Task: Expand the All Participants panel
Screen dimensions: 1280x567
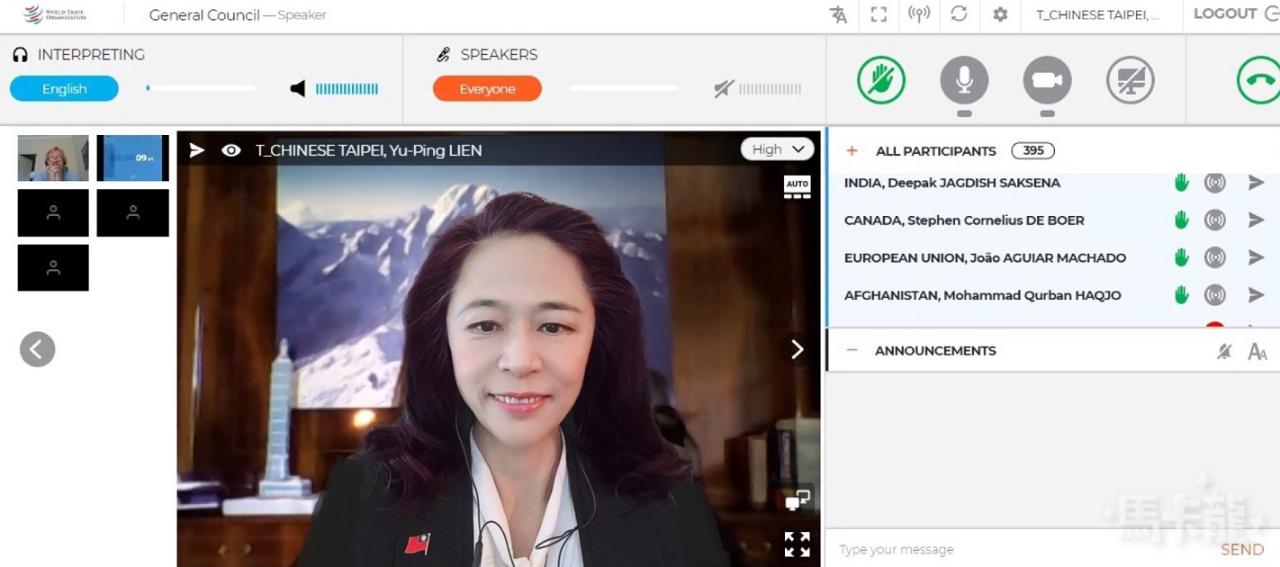Action: coord(852,151)
